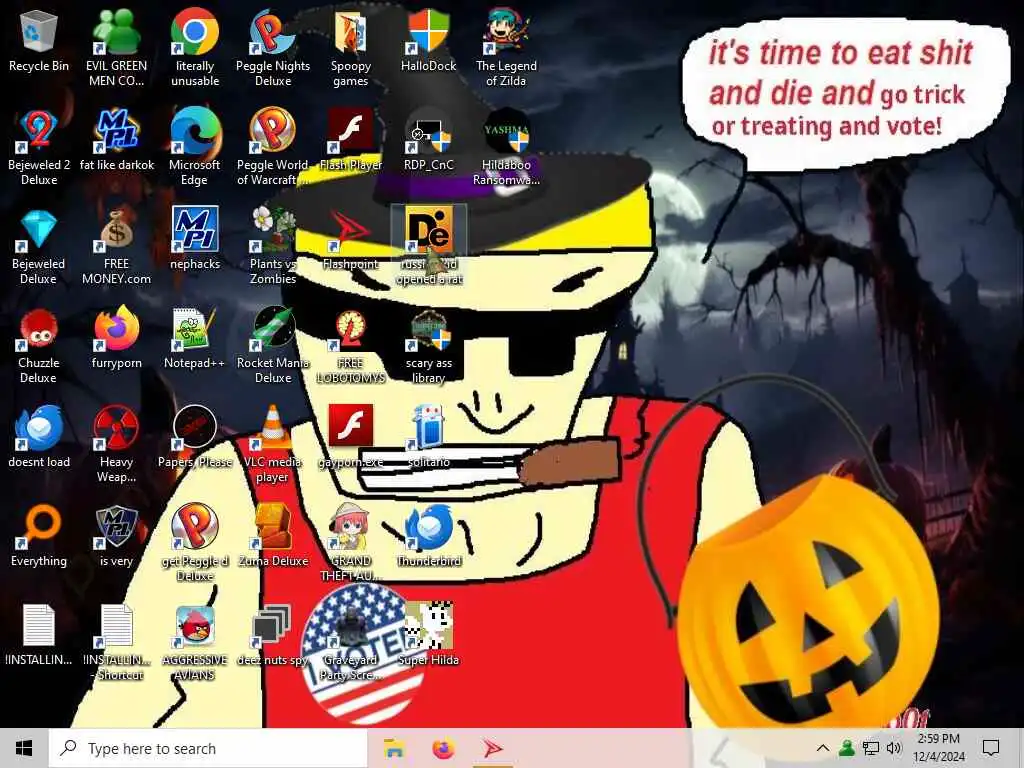Switch to Flashpoint on the taskbar
This screenshot has width=1024, height=768.
493,748
